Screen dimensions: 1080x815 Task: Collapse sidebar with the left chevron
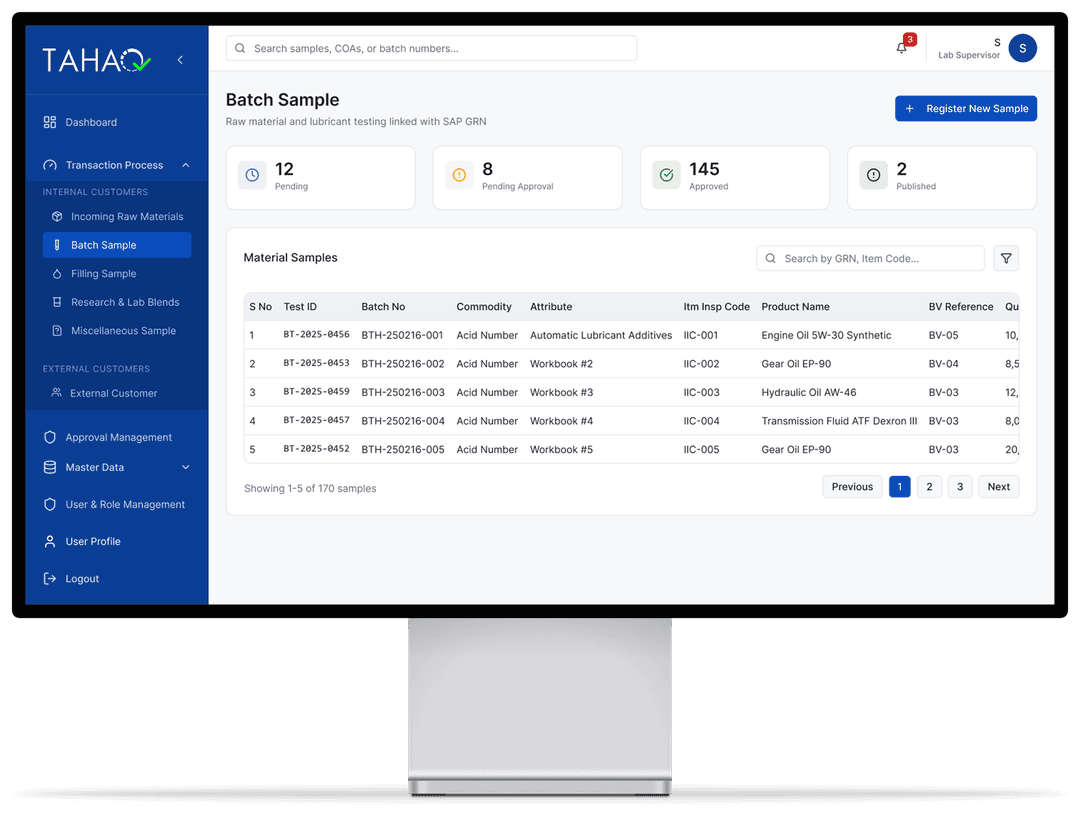coord(180,60)
